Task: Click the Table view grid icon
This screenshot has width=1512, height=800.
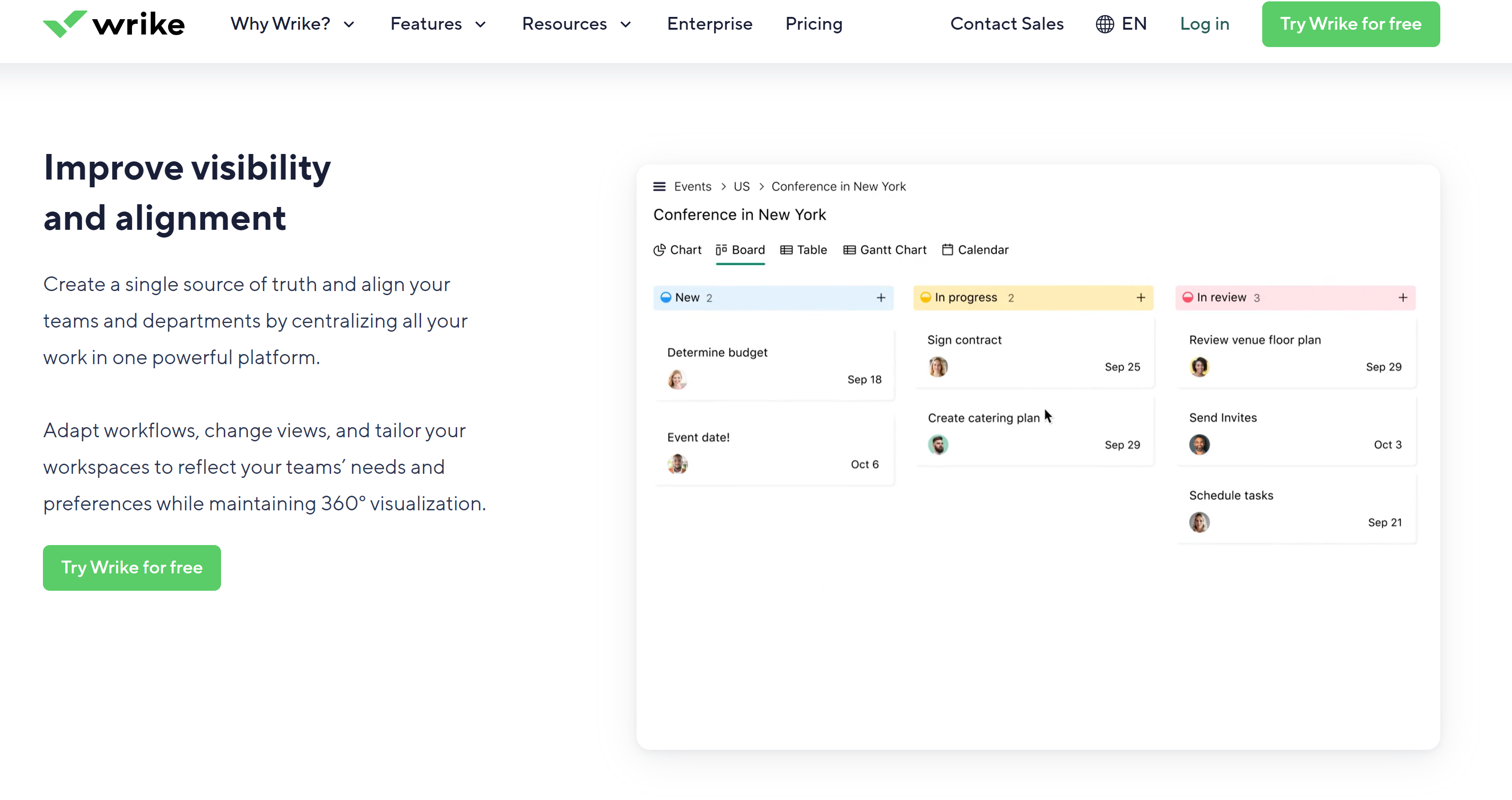Action: pos(786,250)
